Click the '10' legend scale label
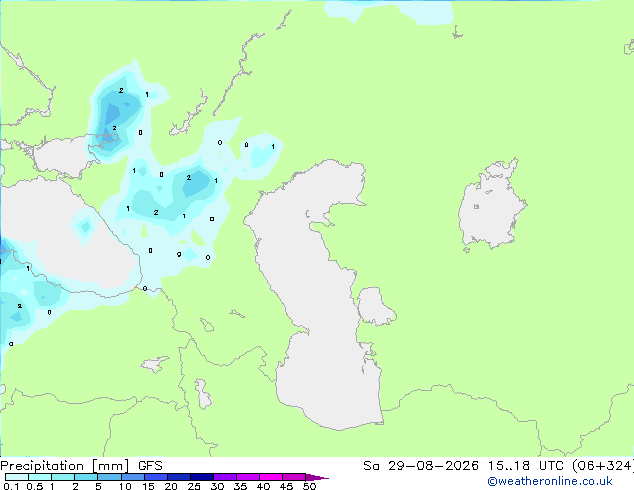Image resolution: width=634 pixels, height=490 pixels. (x=125, y=486)
